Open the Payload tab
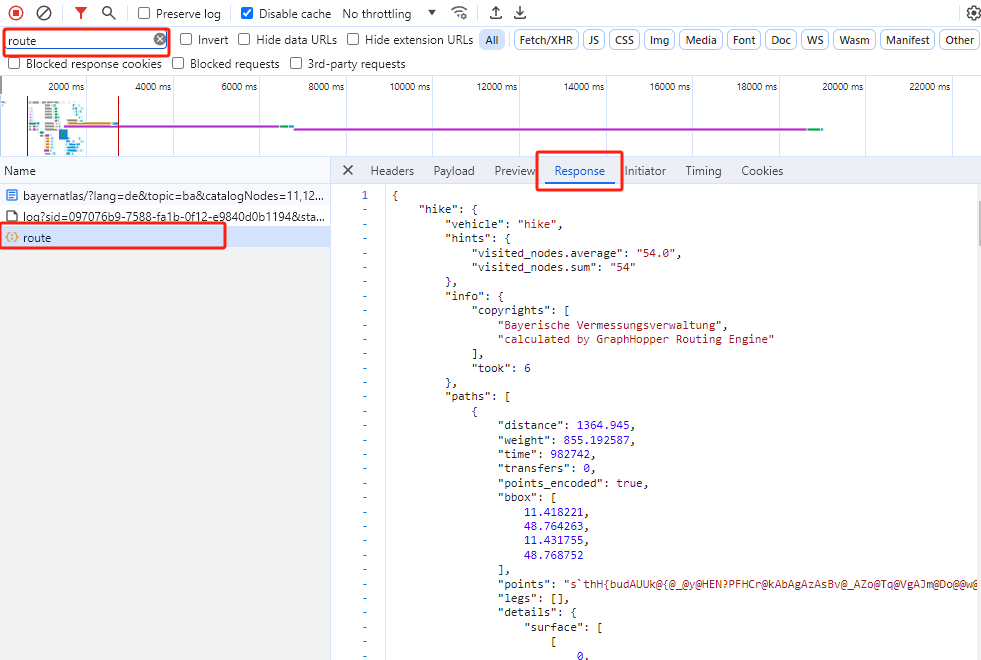The height and width of the screenshot is (660, 981). click(x=454, y=171)
